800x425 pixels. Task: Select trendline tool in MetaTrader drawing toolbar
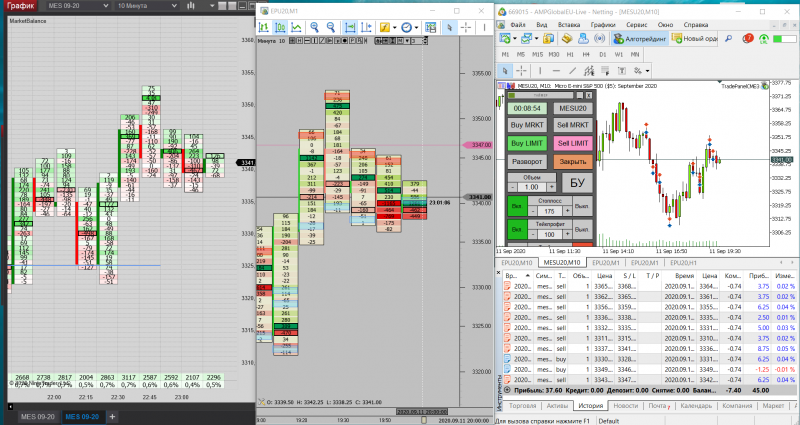[572, 70]
